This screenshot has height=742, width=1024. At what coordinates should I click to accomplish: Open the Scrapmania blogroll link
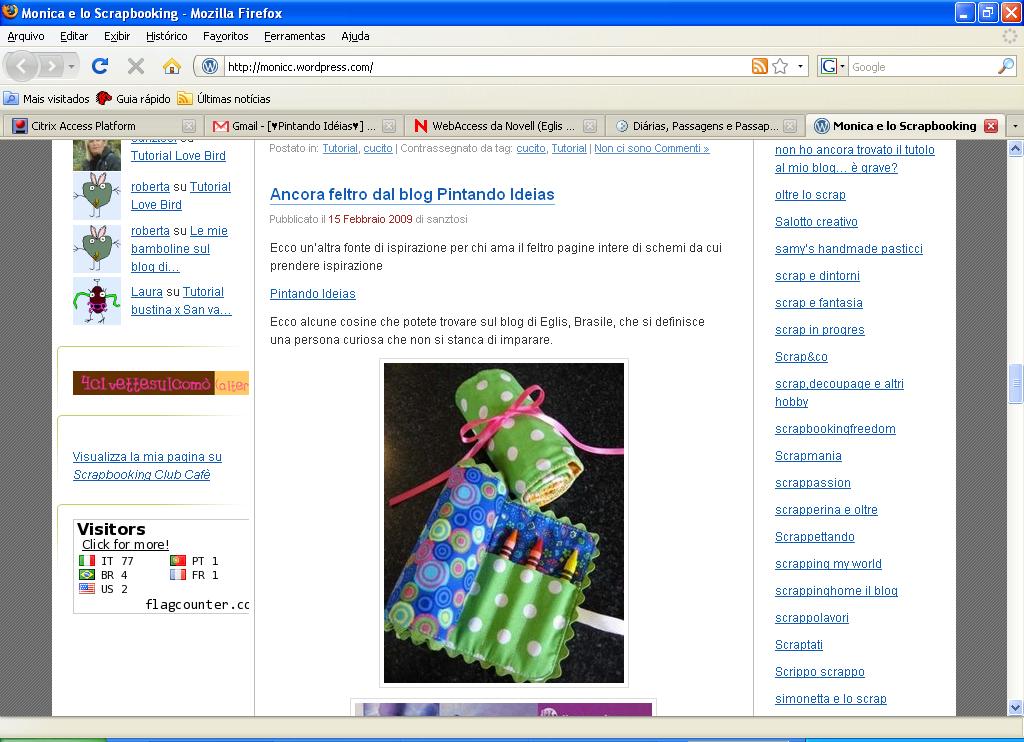[808, 456]
